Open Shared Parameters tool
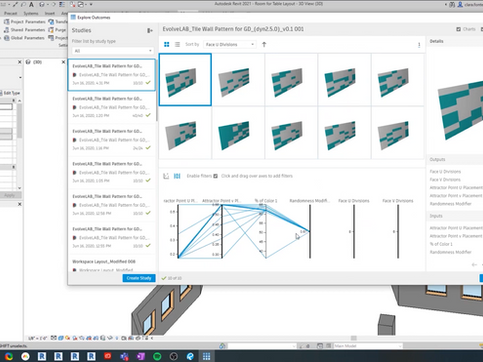 pyautogui.click(x=24, y=30)
